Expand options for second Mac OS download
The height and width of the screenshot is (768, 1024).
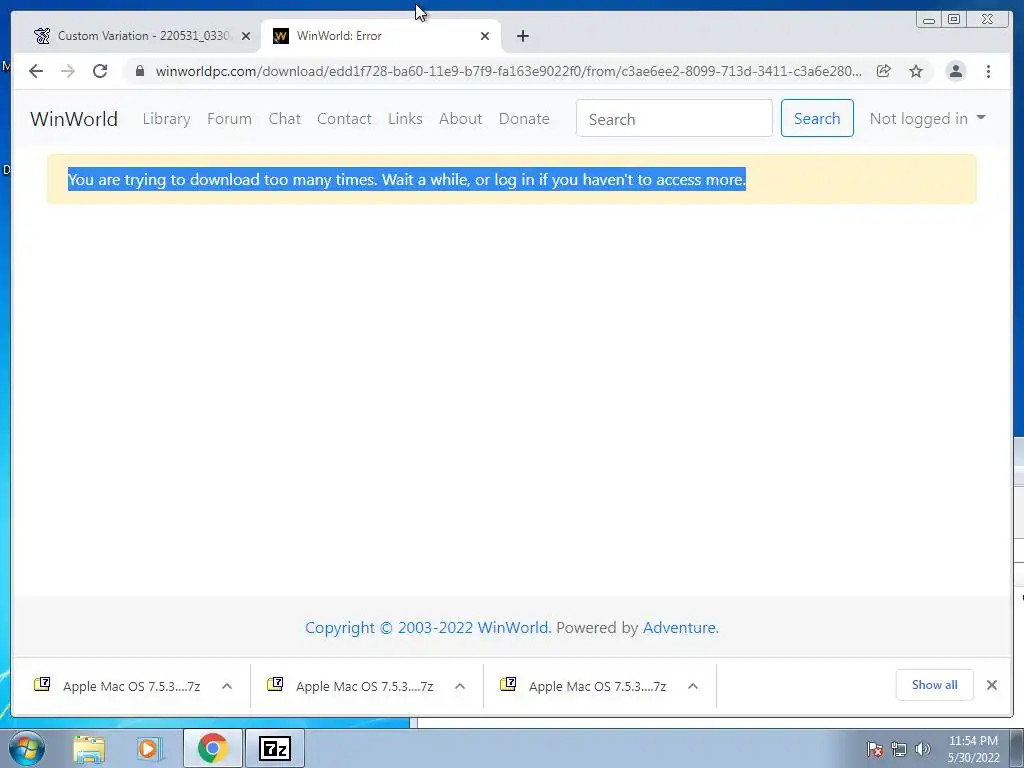(x=460, y=686)
